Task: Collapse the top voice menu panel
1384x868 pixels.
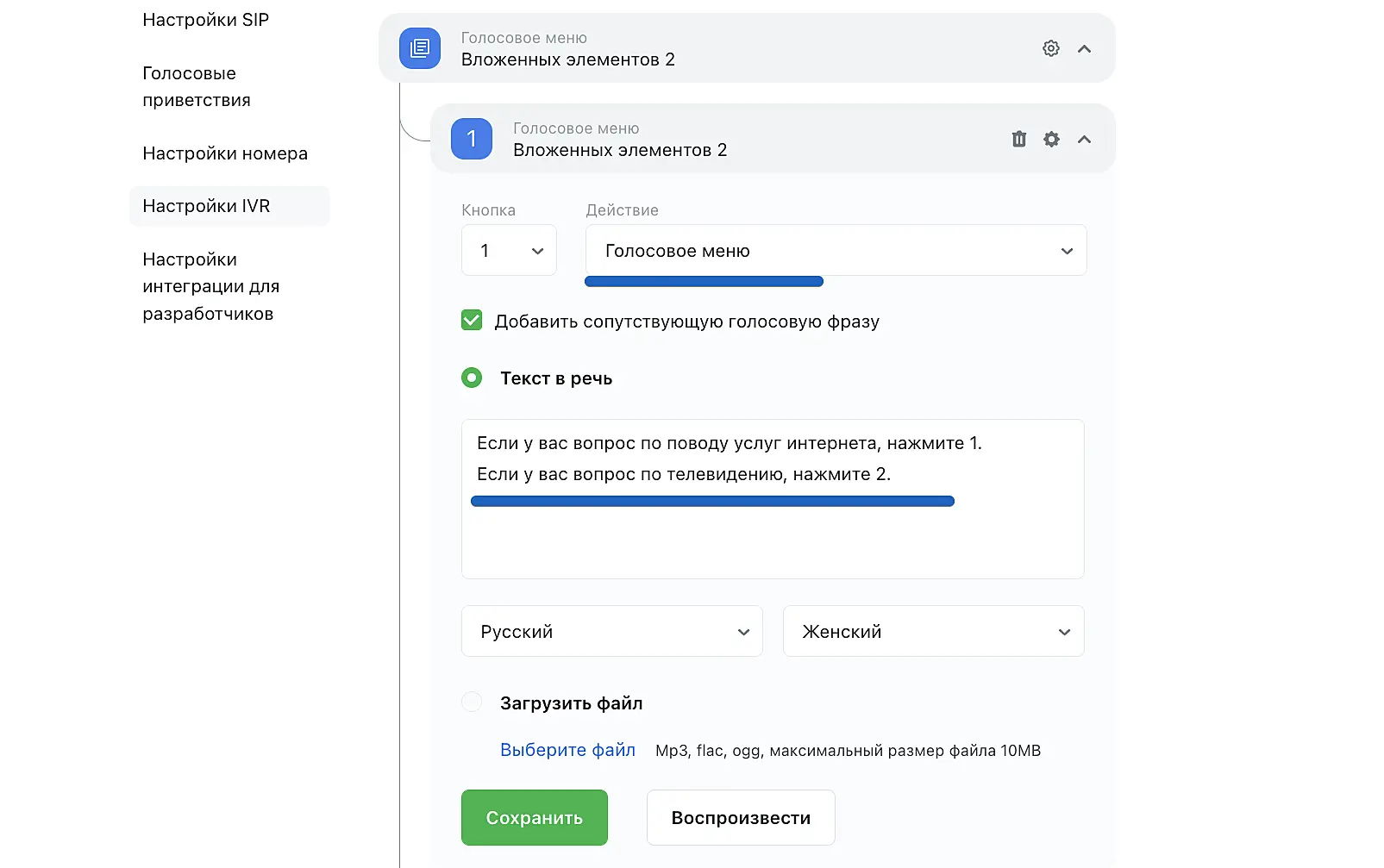Action: [x=1084, y=48]
